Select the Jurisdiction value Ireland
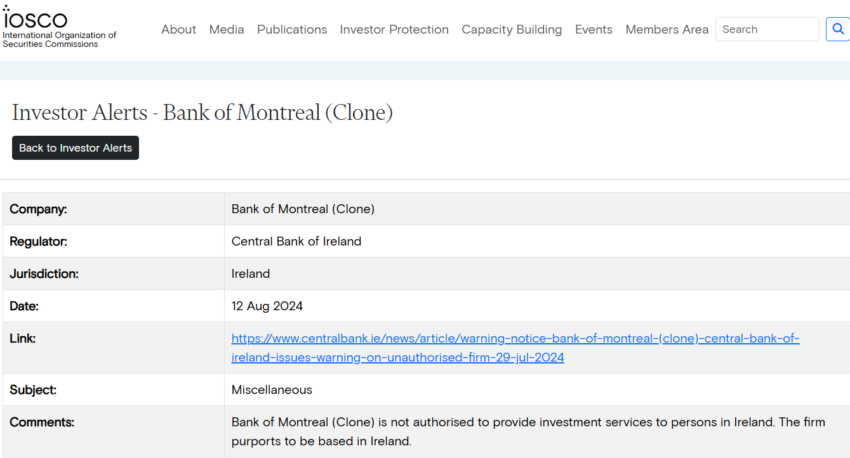Screen dimensions: 850x458 pos(250,274)
